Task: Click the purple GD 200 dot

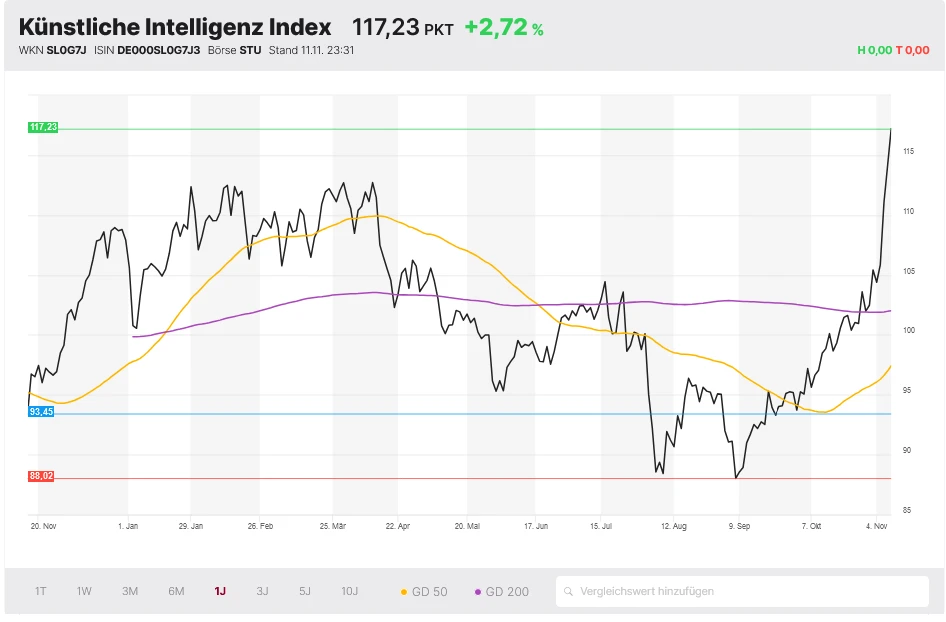Action: pyautogui.click(x=478, y=592)
